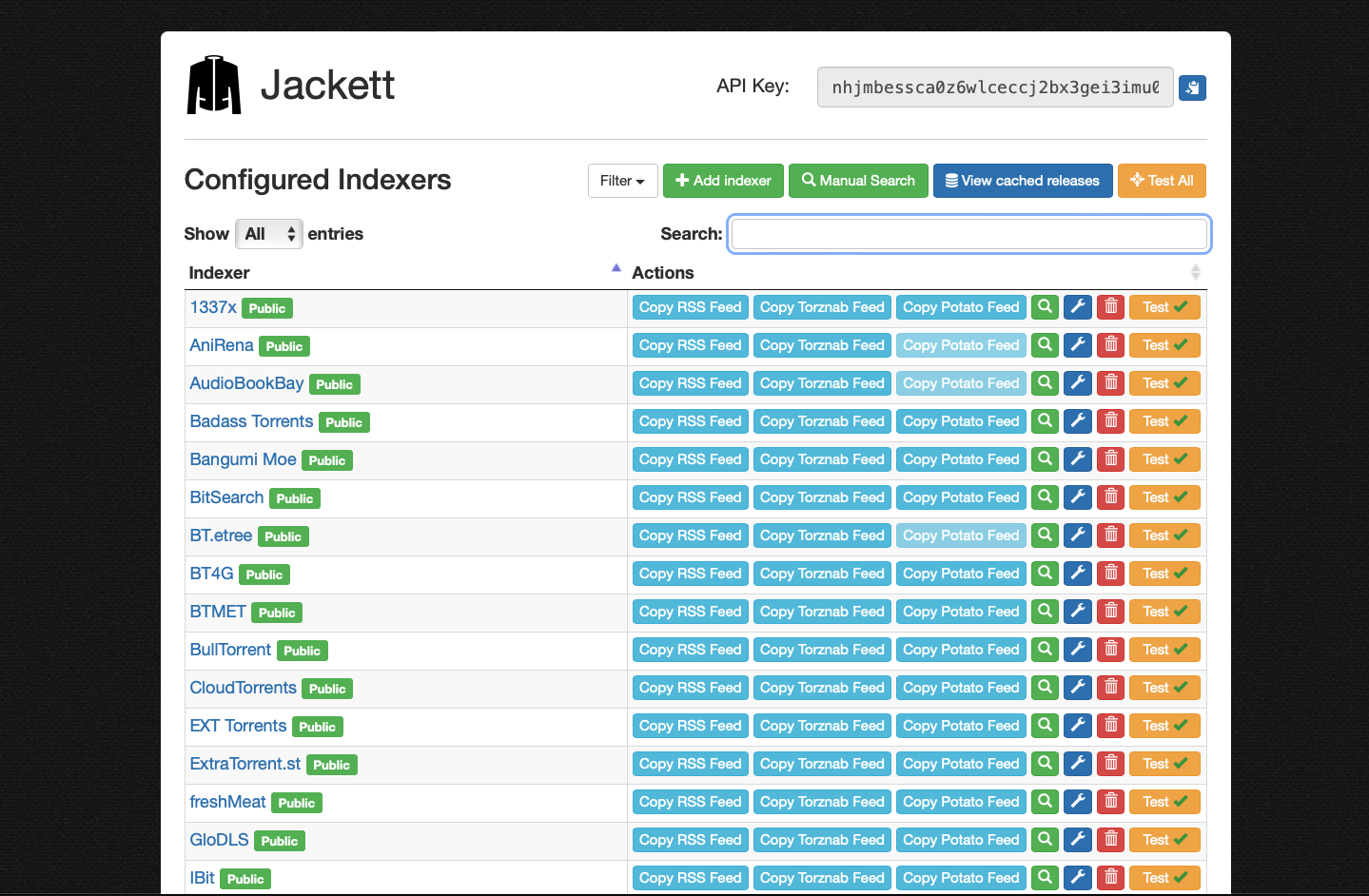Test the Badass Torrents indexer
Image resolution: width=1369 pixels, height=896 pixels.
[x=1164, y=421]
